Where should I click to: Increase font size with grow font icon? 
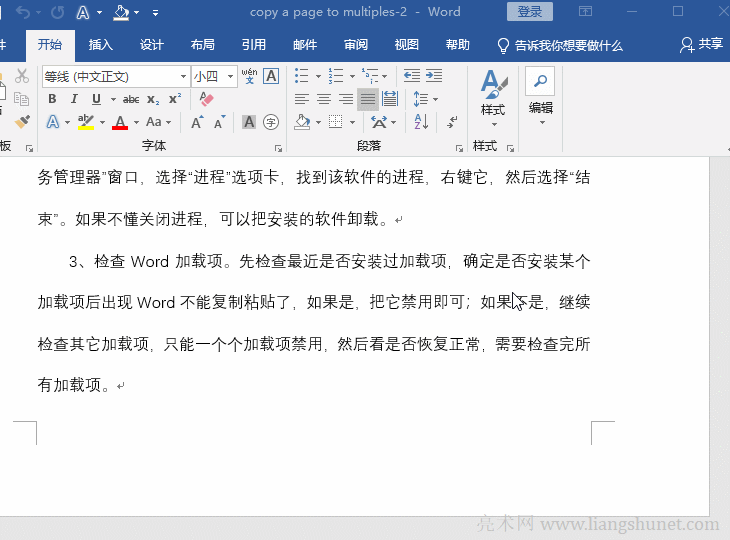click(197, 122)
